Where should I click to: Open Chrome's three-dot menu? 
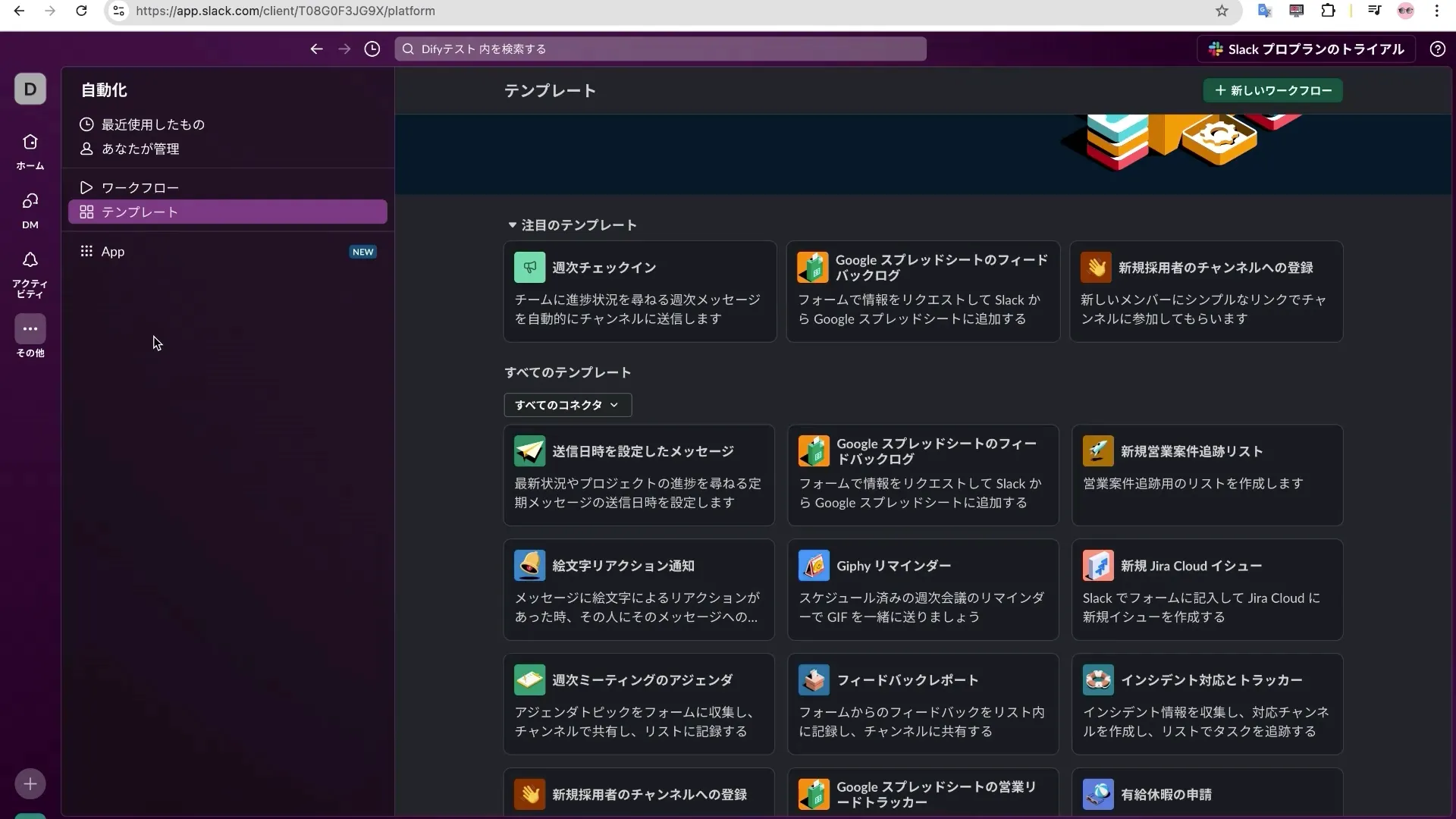(x=1438, y=11)
